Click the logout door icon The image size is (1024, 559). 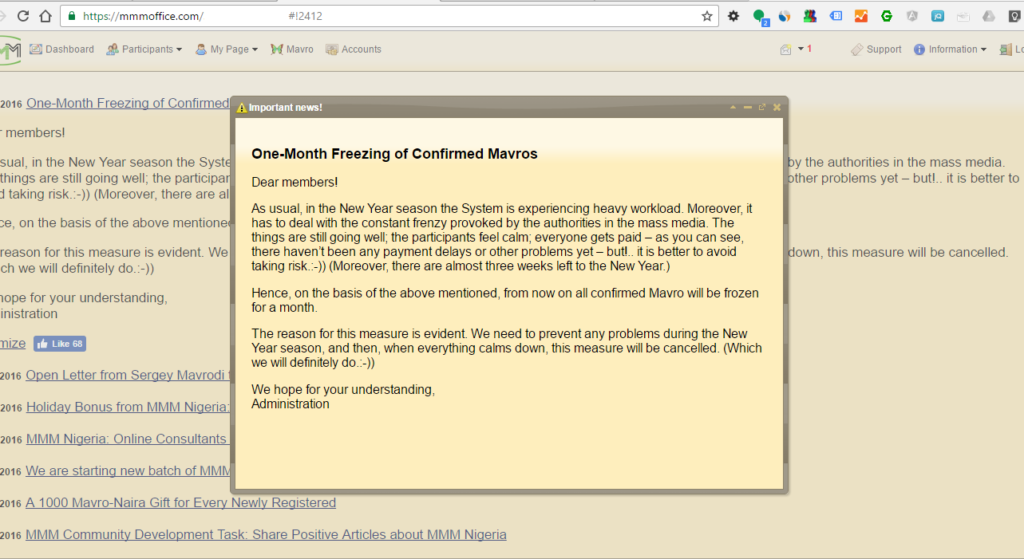pos(1006,50)
